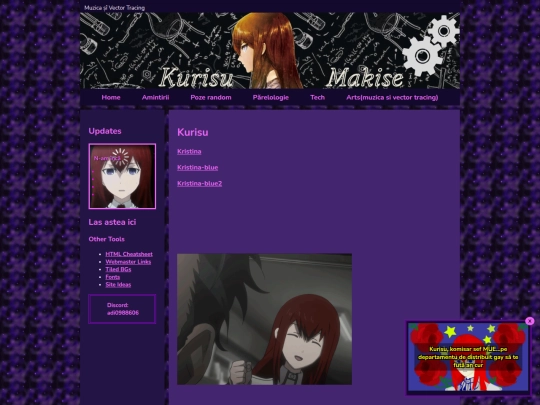
Task: Open the Site Ideas link
Action: [118, 284]
